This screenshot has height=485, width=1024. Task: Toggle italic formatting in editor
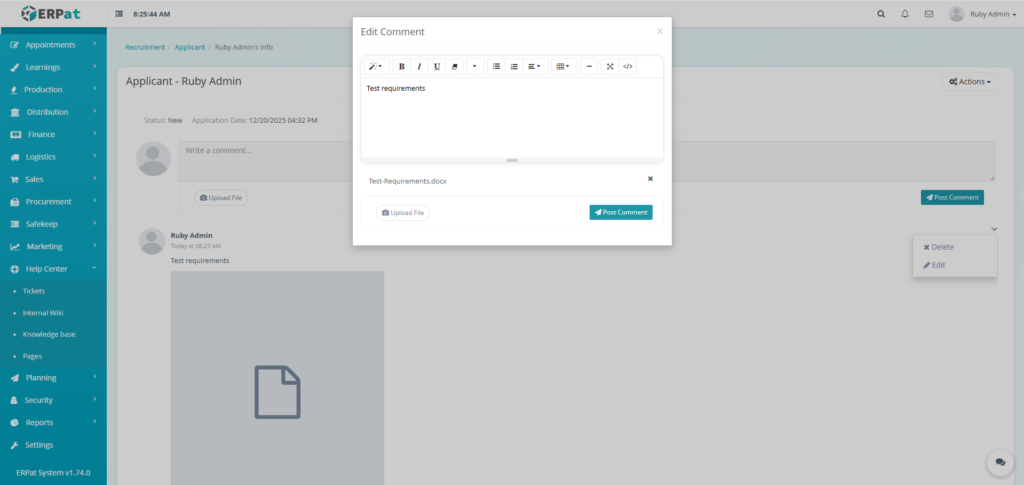[x=419, y=67]
